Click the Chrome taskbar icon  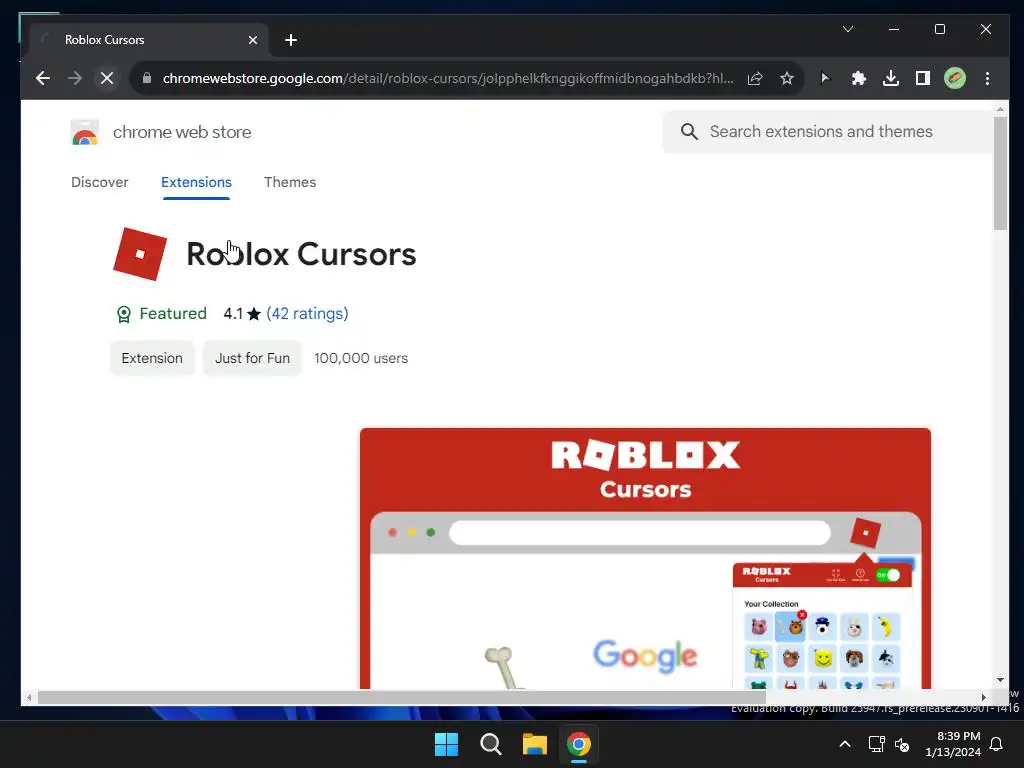(579, 744)
